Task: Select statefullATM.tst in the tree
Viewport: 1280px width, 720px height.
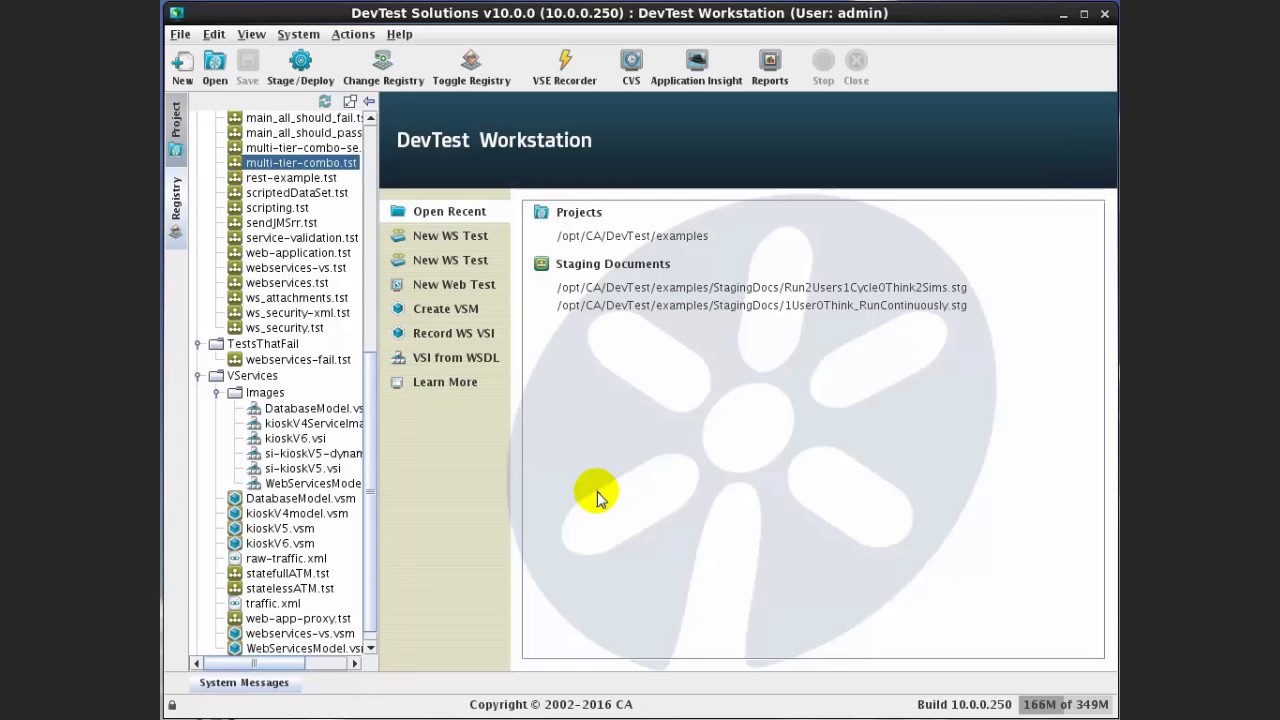Action: 287,573
